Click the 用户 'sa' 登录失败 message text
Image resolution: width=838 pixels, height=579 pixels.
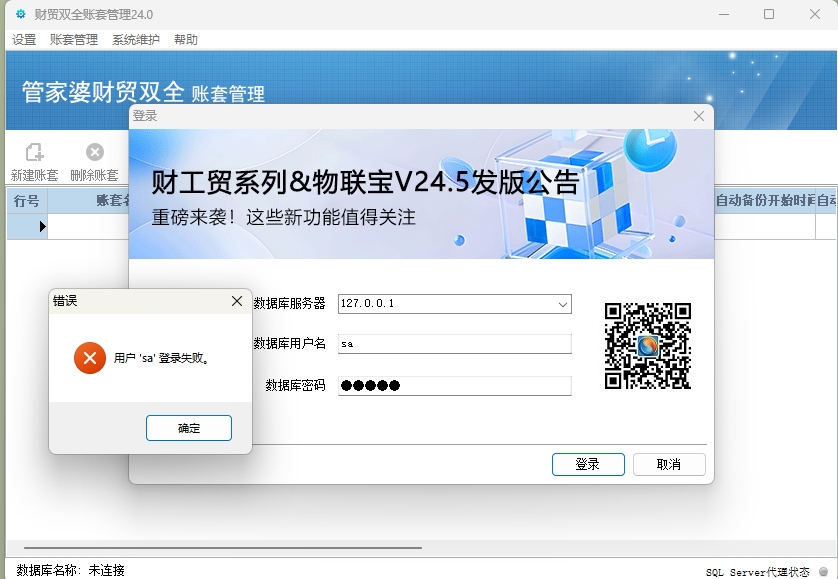pyautogui.click(x=161, y=358)
